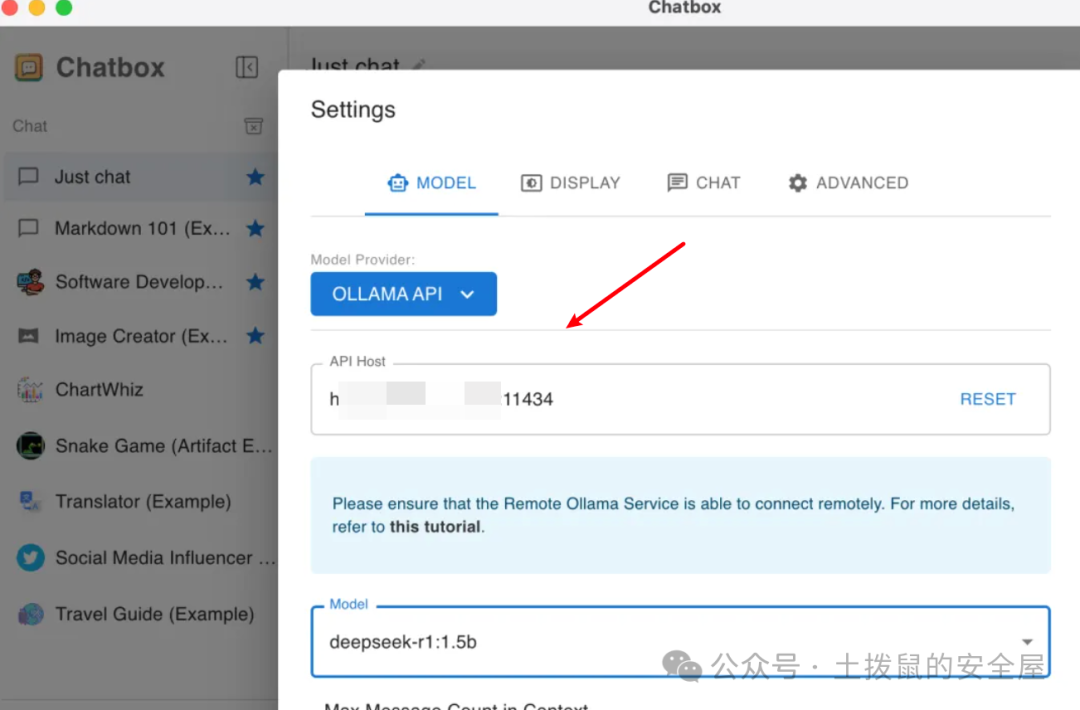Screen dimensions: 1080x710
Task: Open the Software Developer conversation
Action: click(140, 282)
